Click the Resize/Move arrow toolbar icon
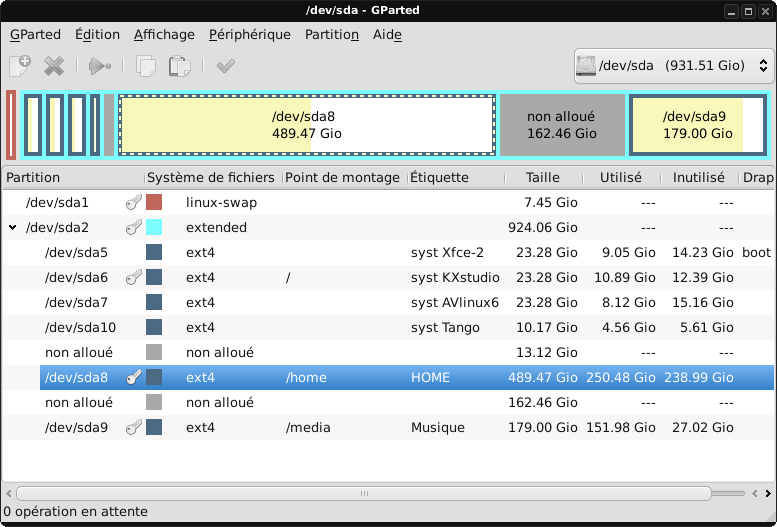777x527 pixels. tap(99, 65)
